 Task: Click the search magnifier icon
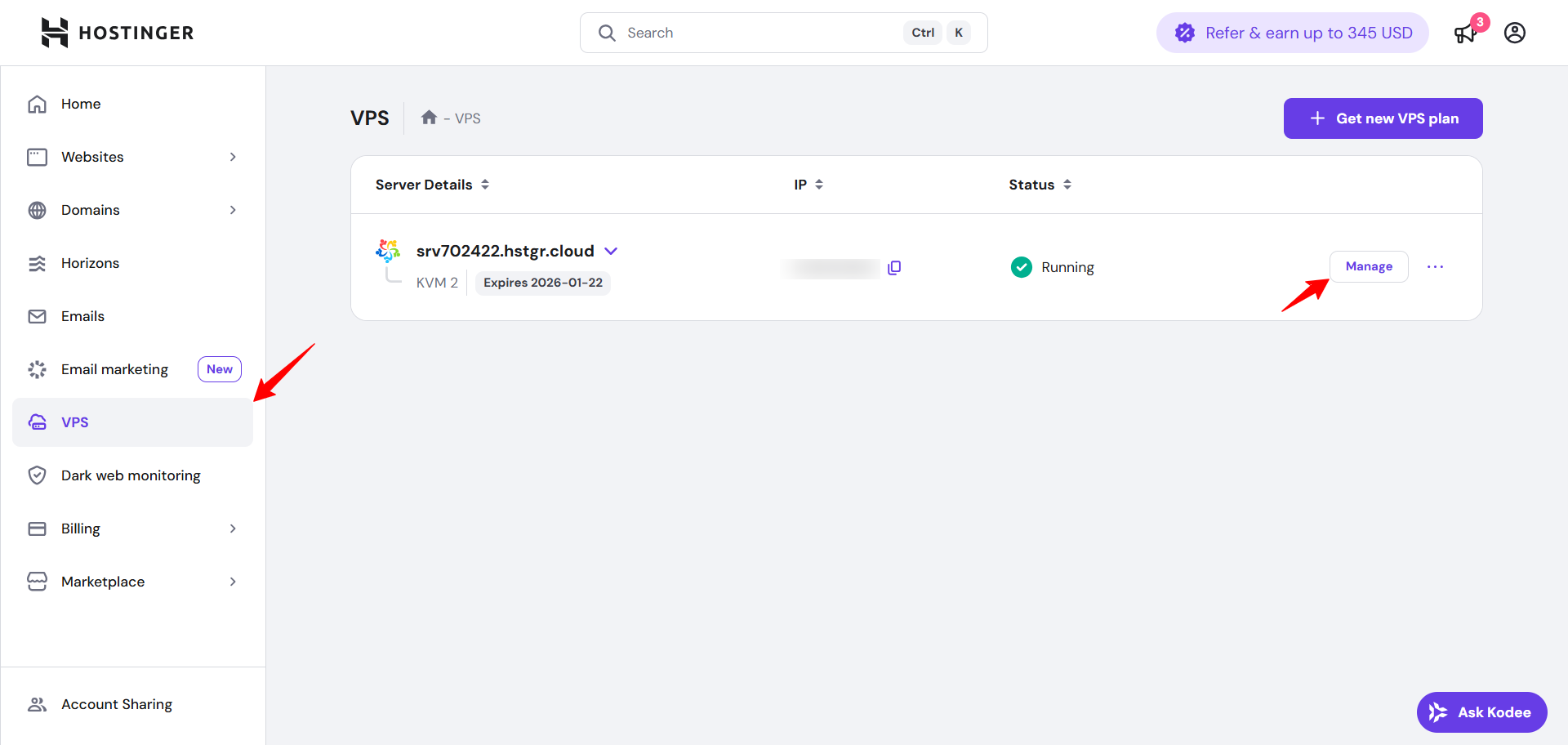click(607, 33)
